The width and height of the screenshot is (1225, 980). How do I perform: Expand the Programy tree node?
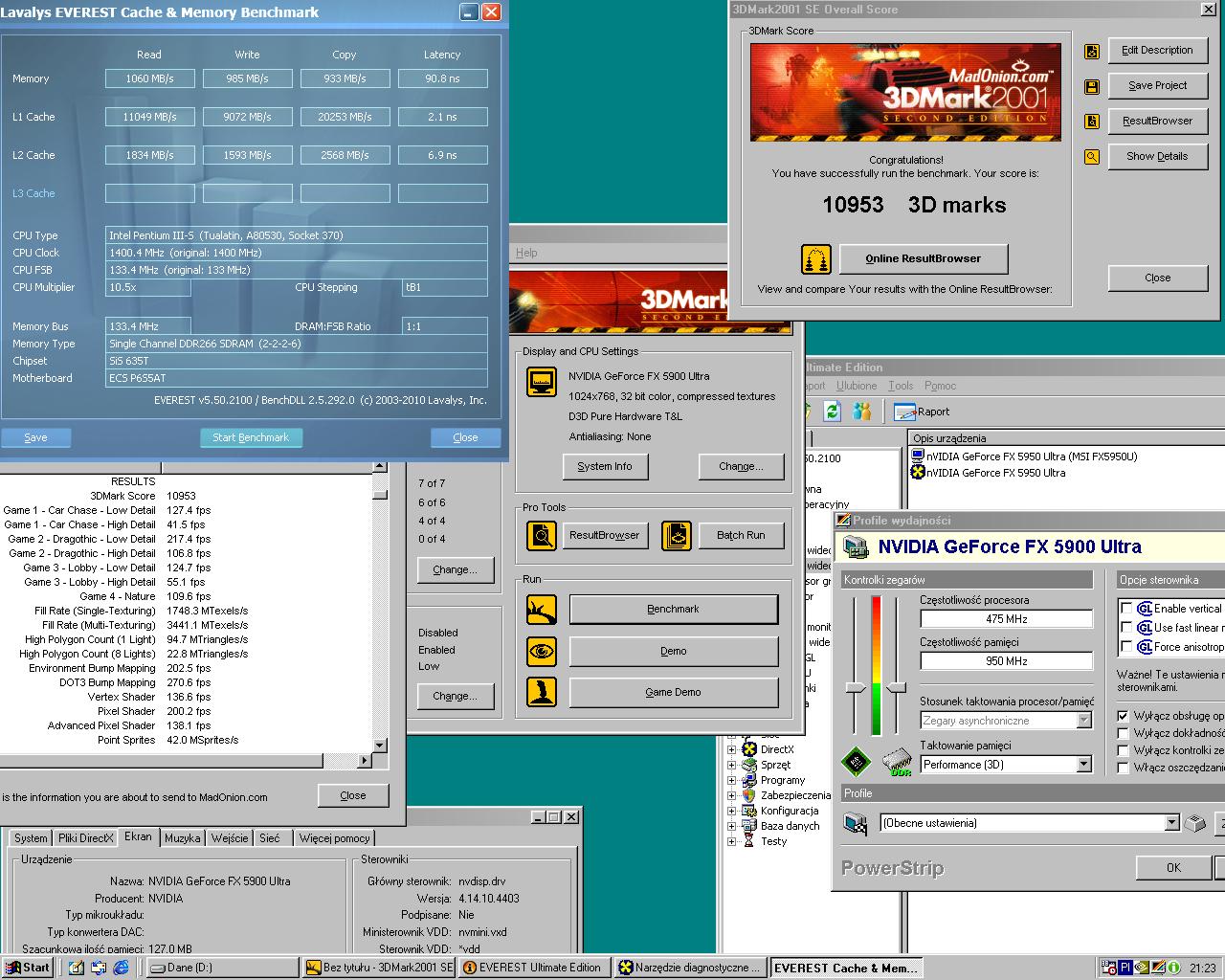pyautogui.click(x=732, y=780)
